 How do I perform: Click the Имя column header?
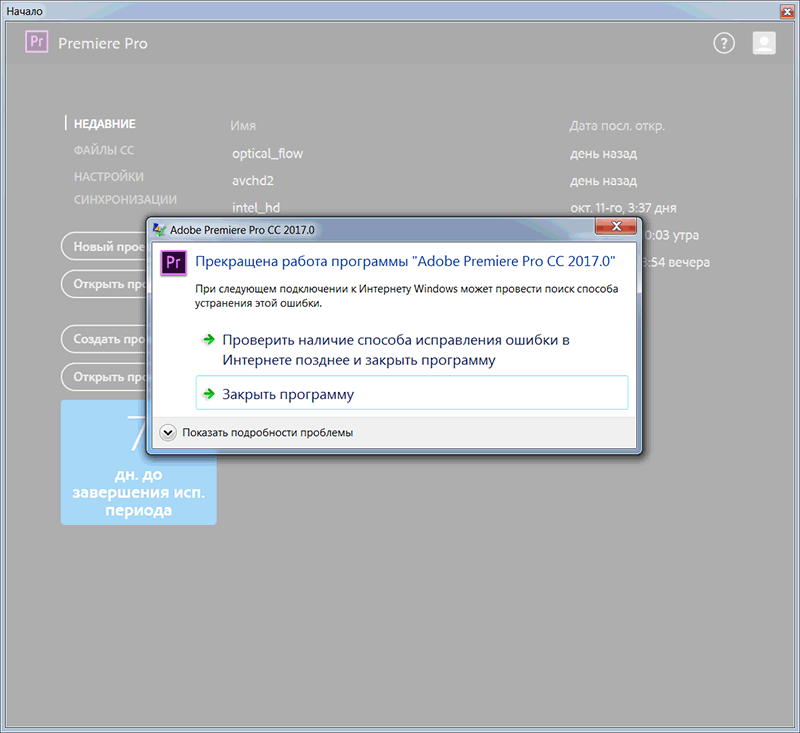tap(243, 125)
